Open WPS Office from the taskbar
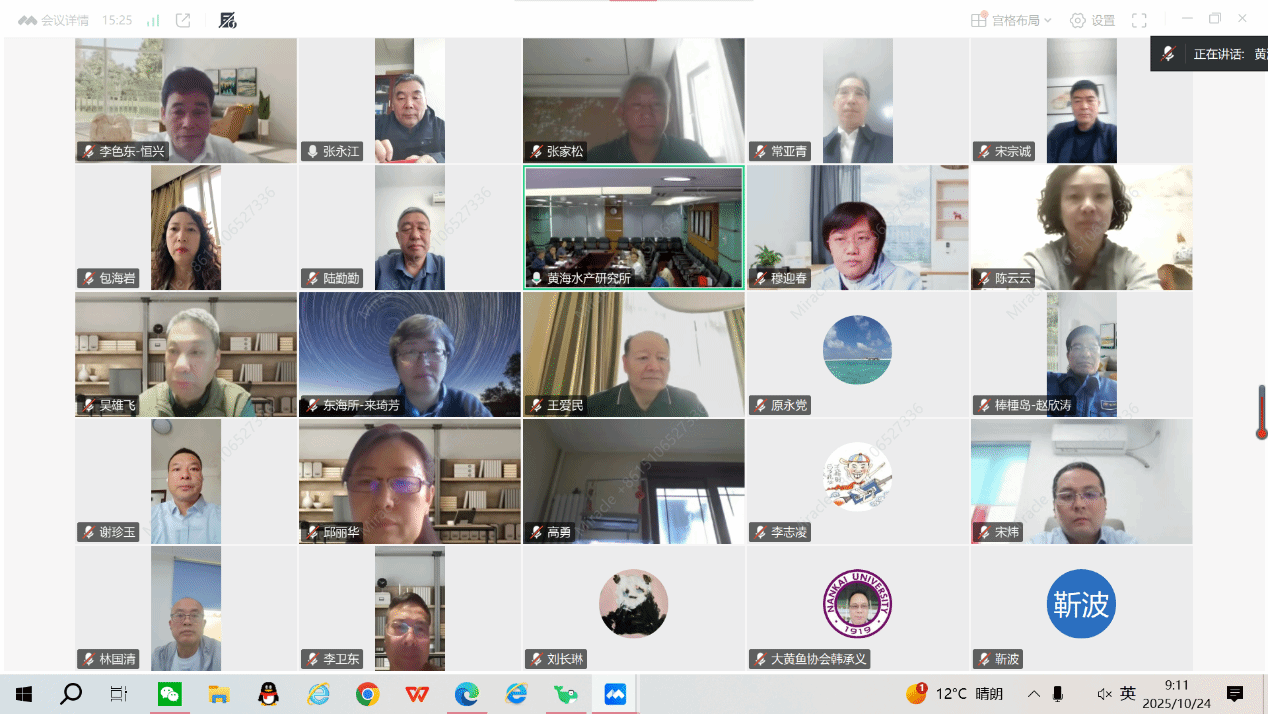The image size is (1268, 714). [x=417, y=694]
